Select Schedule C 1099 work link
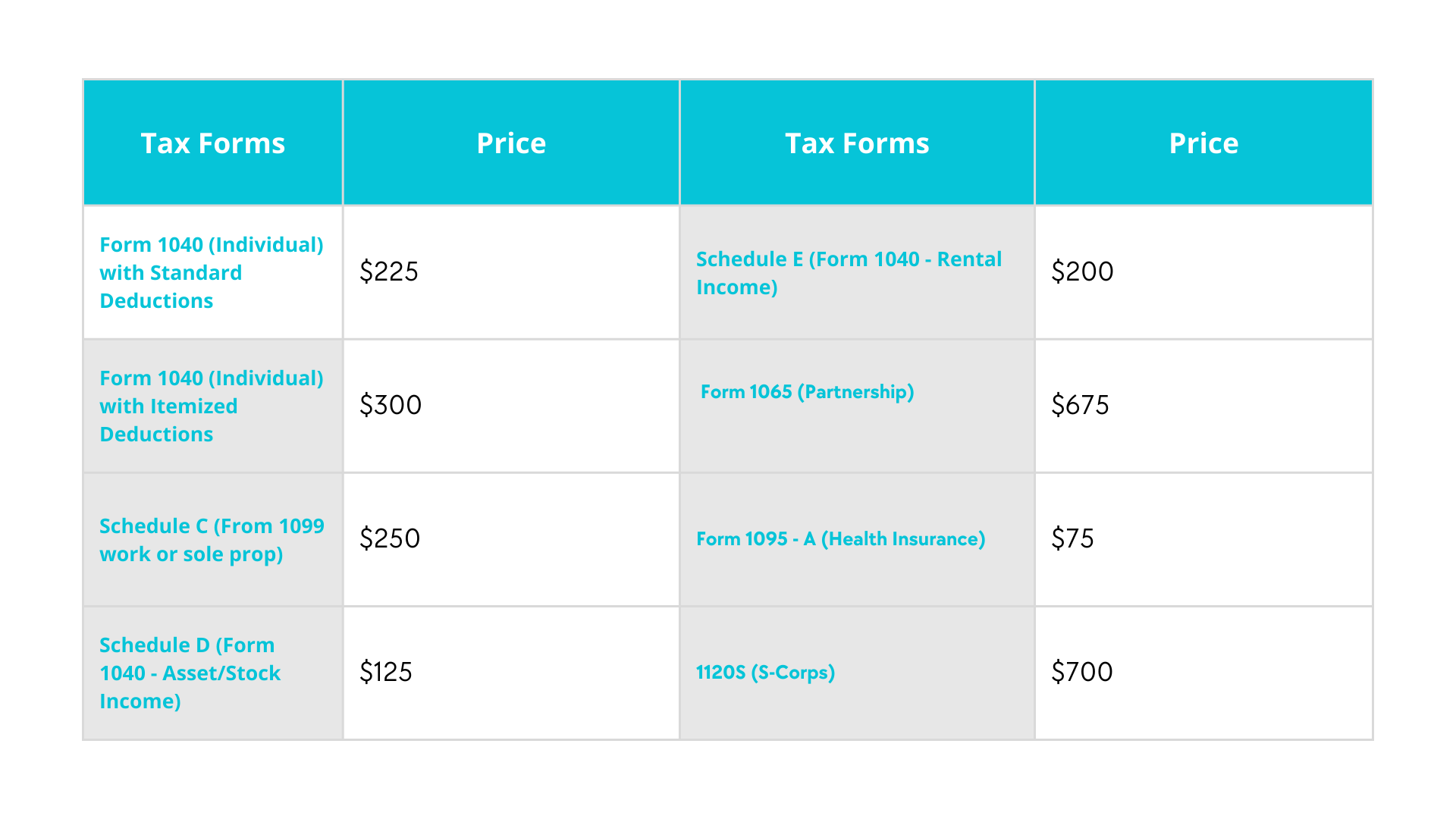1456x819 pixels. click(x=212, y=539)
